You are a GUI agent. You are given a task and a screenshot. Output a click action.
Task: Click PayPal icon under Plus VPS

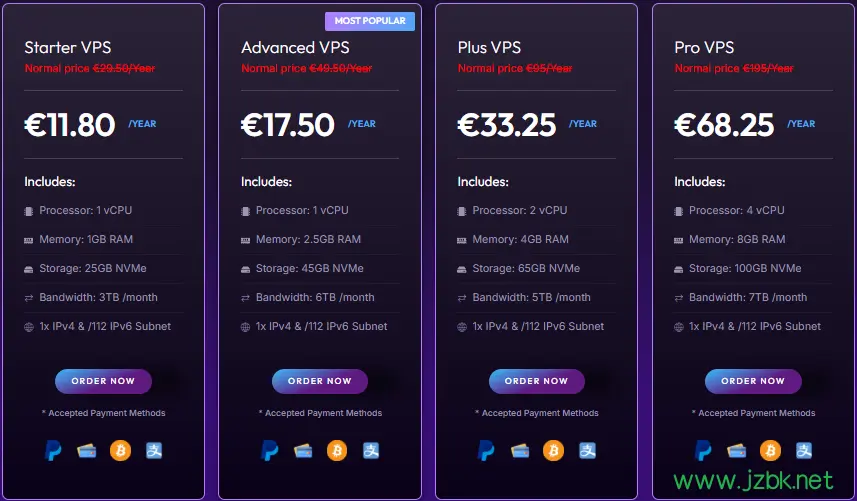(486, 451)
